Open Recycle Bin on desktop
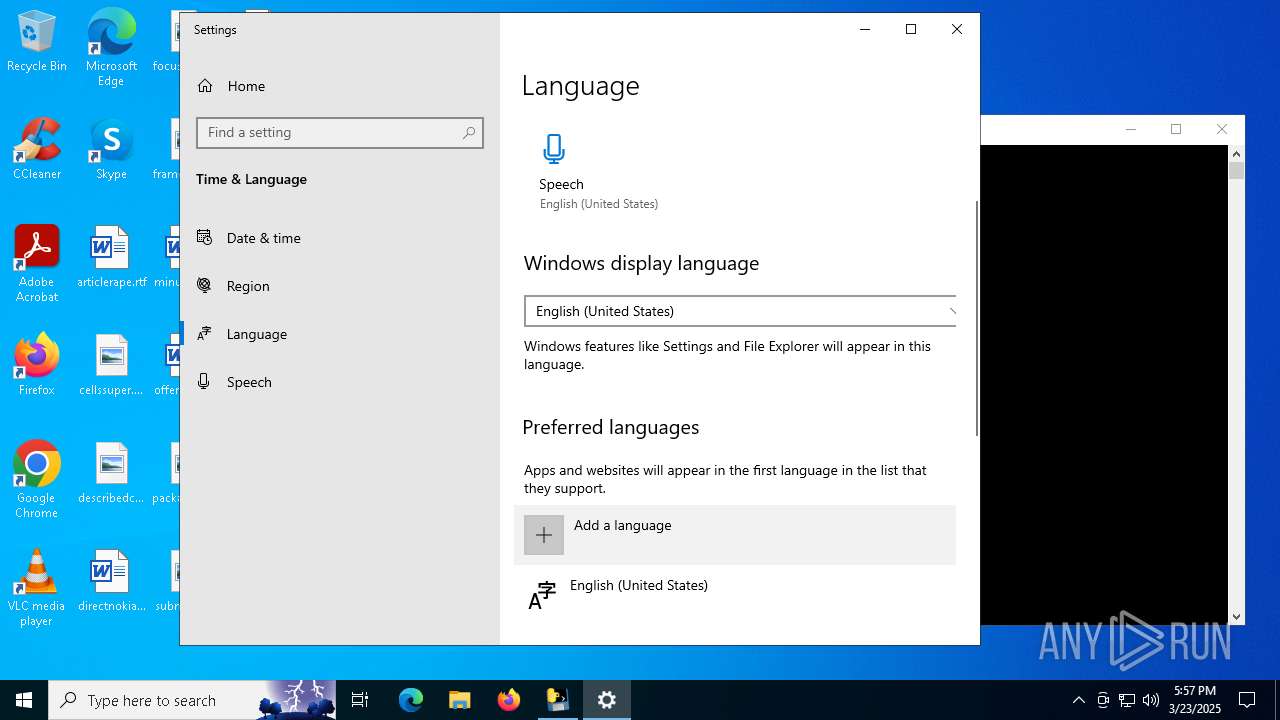The height and width of the screenshot is (720, 1280). click(x=37, y=40)
